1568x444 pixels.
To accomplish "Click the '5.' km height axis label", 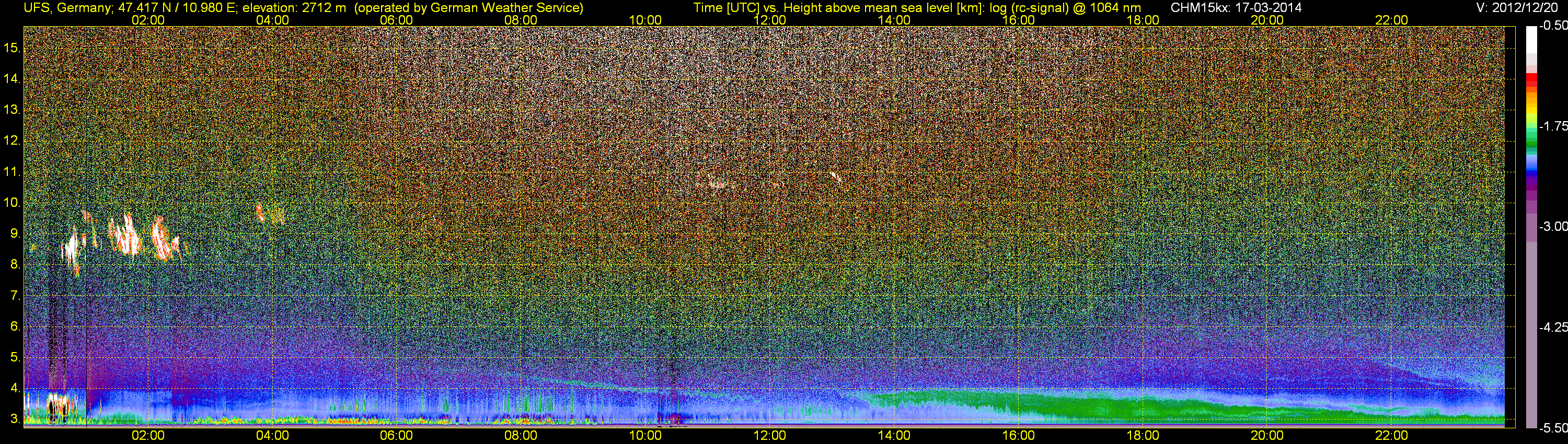I will [16, 358].
